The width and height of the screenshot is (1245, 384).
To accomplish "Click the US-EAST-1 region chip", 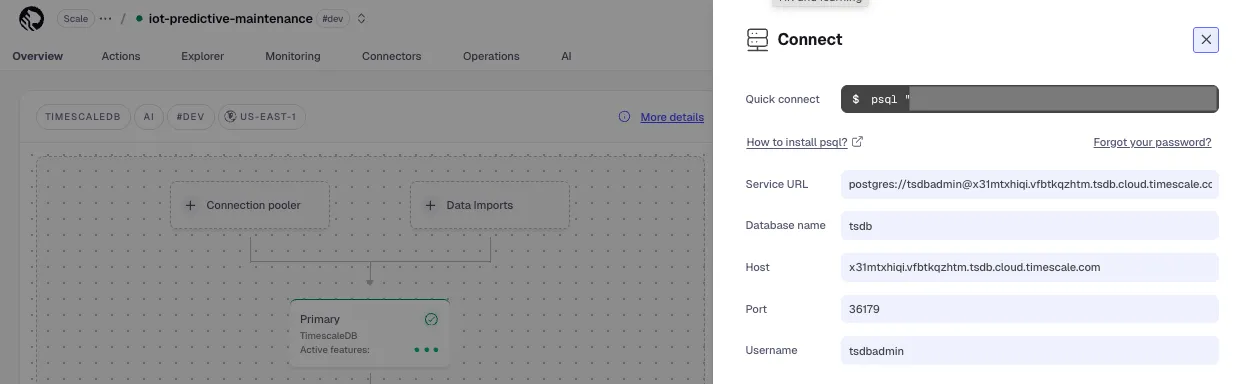I will (263, 117).
